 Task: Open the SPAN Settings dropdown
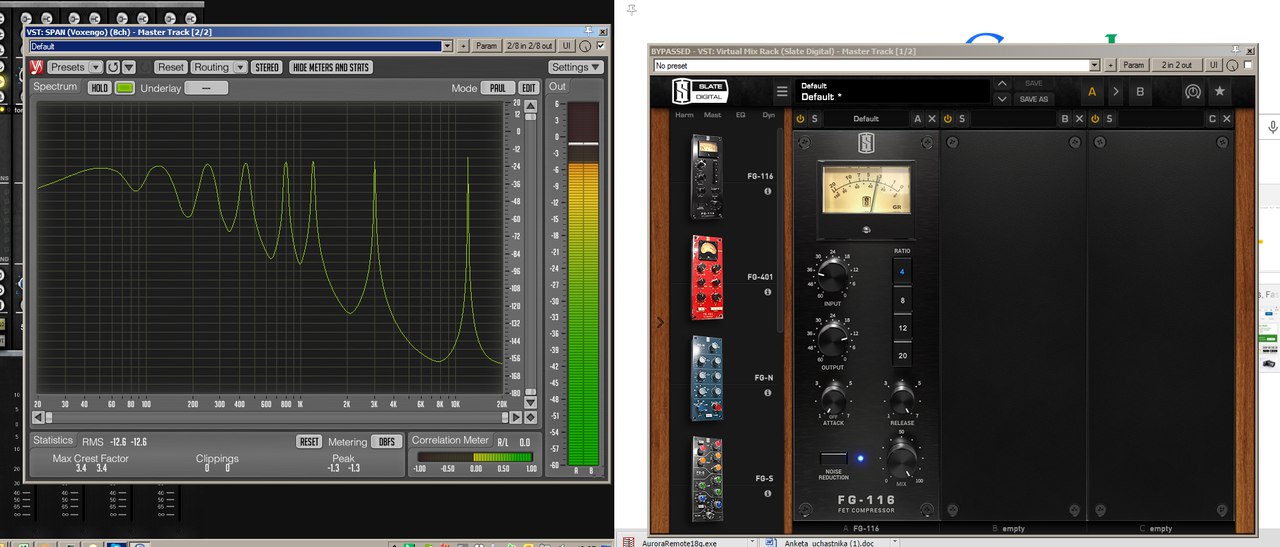click(x=575, y=67)
